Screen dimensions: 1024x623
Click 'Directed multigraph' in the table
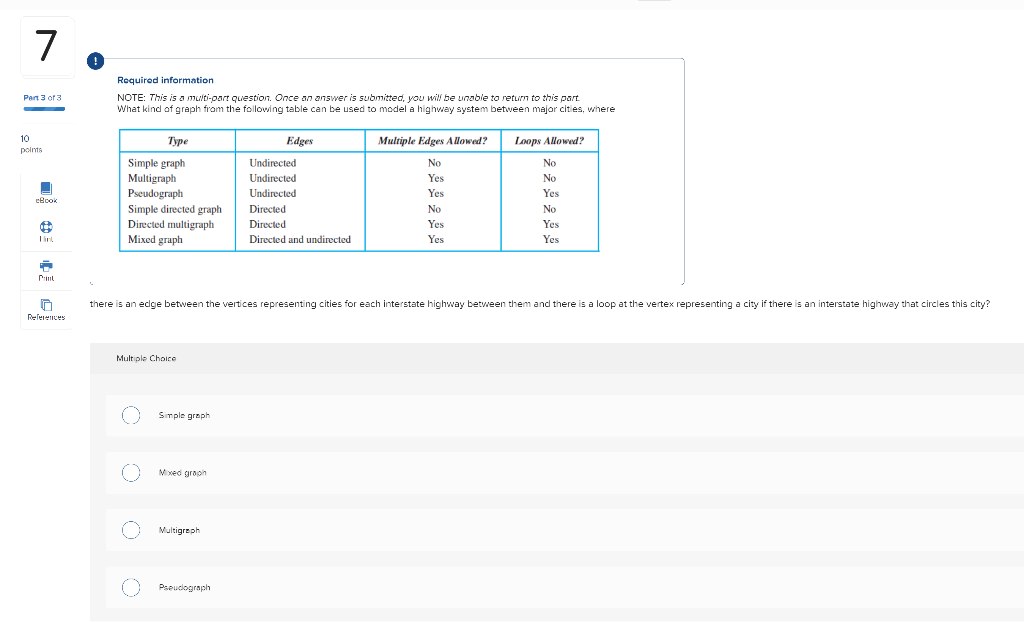tap(171, 224)
